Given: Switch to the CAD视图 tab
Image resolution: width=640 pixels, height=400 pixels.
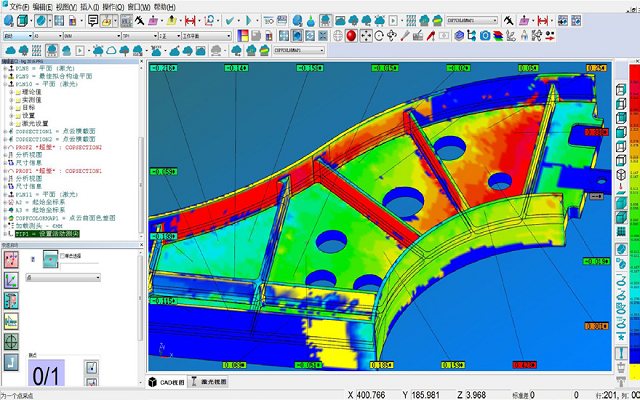Looking at the screenshot, I should 167,382.
